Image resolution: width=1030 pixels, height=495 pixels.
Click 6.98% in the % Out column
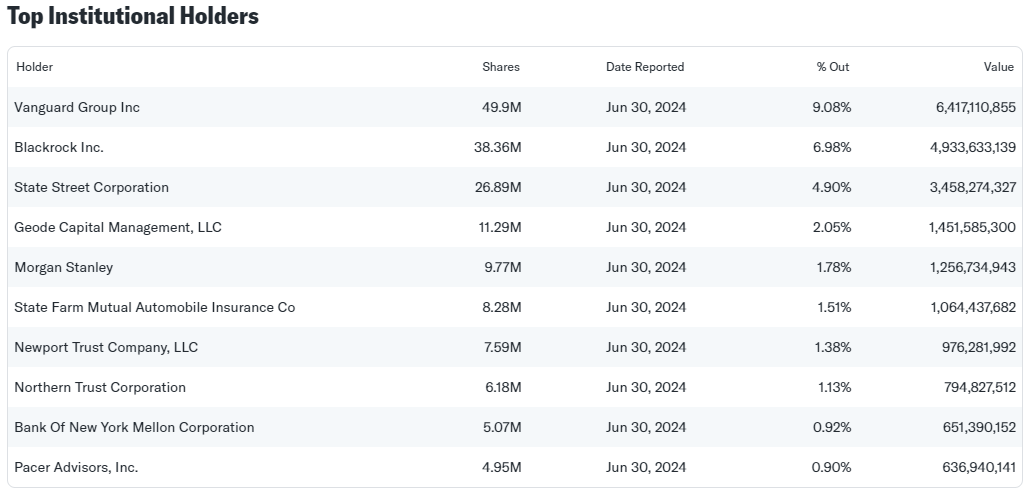pos(832,147)
